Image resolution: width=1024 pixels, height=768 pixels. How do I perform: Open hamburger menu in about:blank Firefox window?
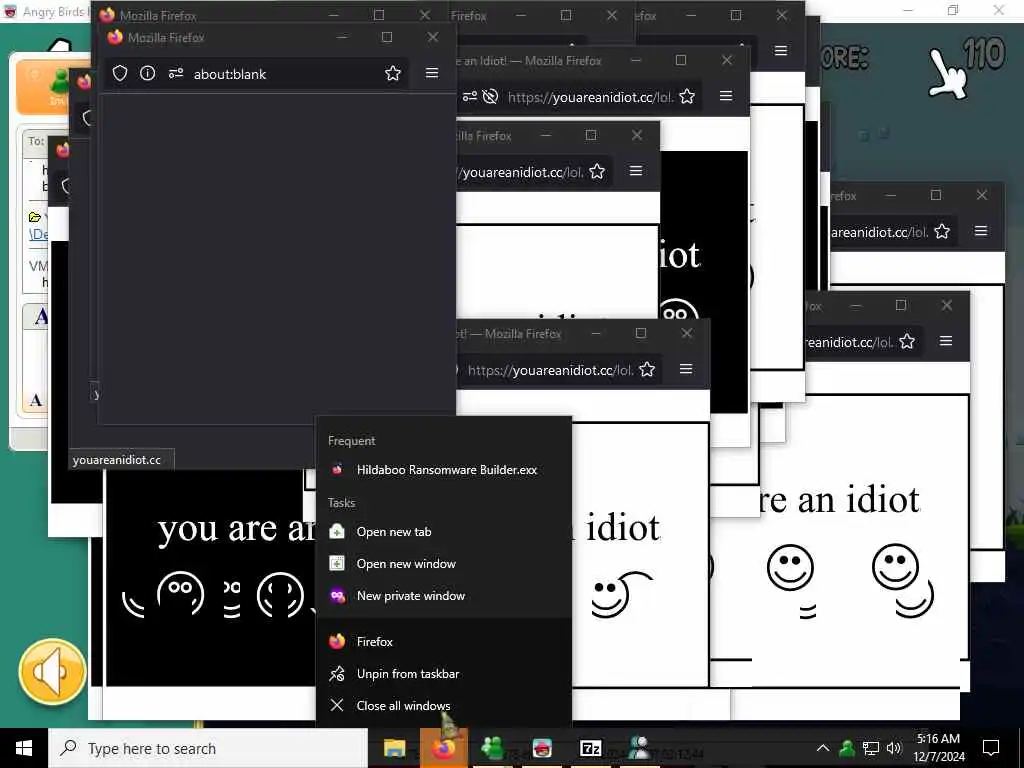pos(432,73)
